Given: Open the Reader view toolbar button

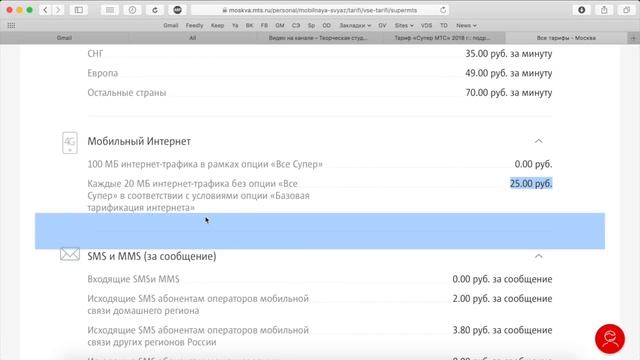Looking at the screenshot, I should point(110,10).
